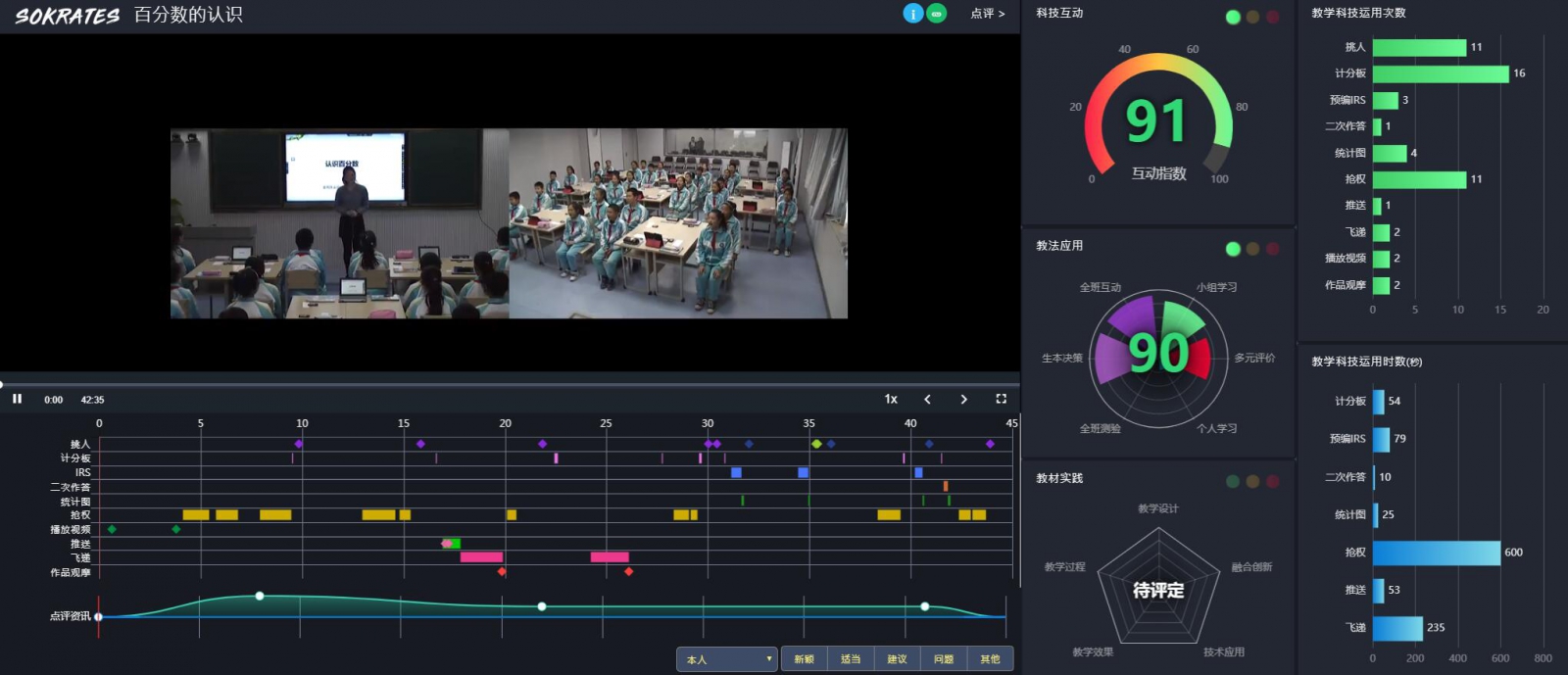Click red status light in 教材实践 panel

pyautogui.click(x=1272, y=481)
